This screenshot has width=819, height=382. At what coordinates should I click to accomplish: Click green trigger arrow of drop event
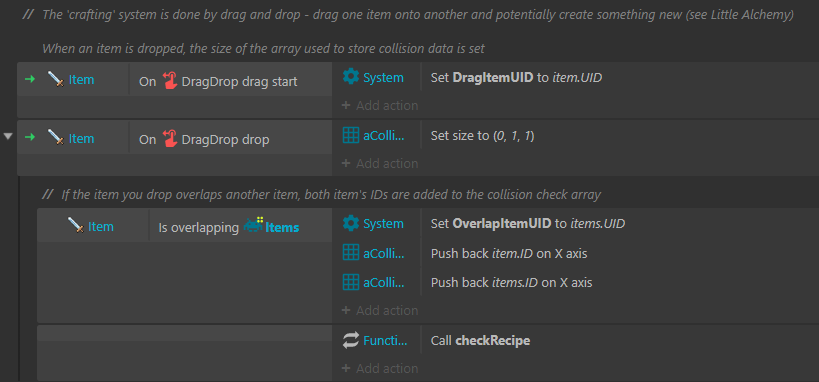point(30,137)
